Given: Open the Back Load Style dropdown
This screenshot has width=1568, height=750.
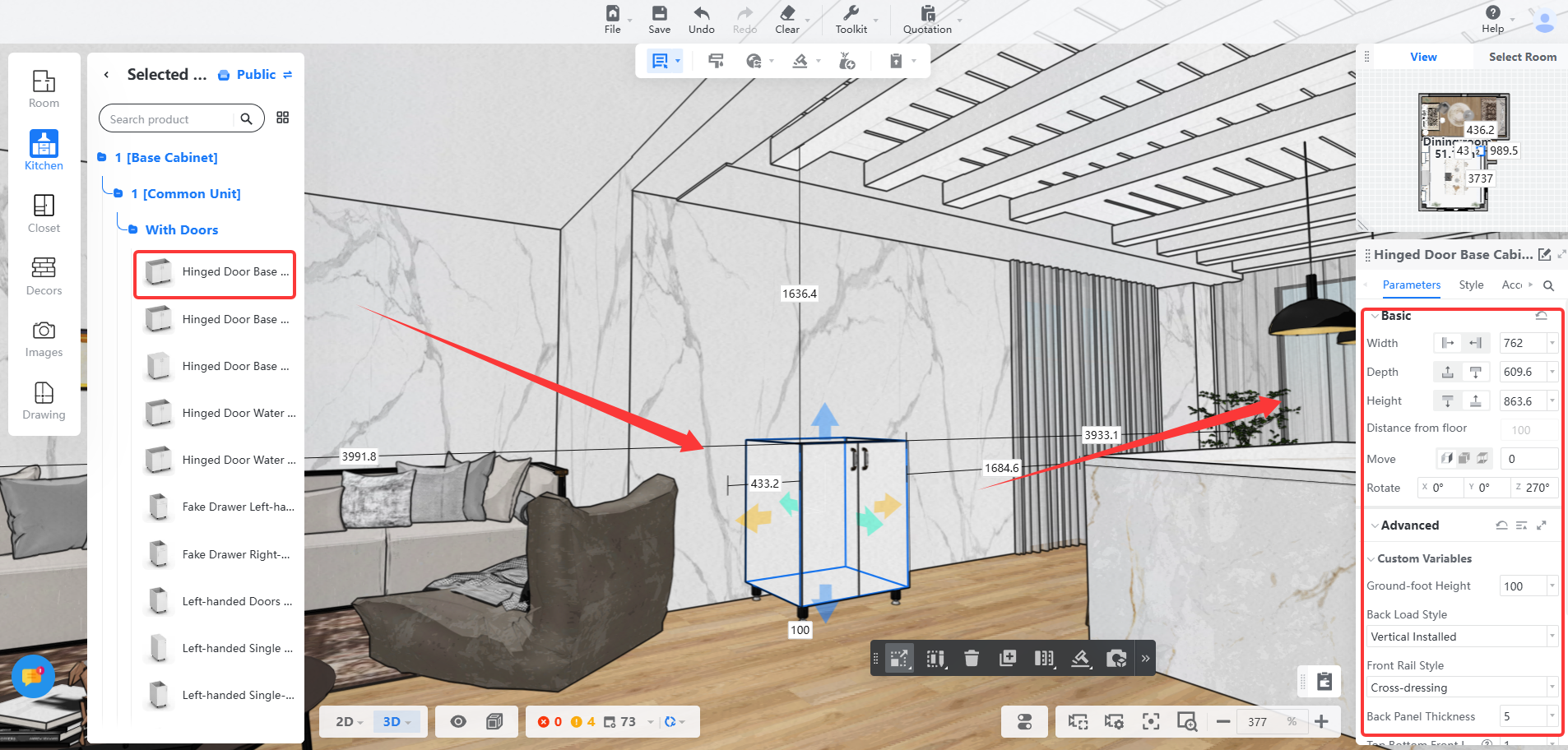Looking at the screenshot, I should (1461, 637).
